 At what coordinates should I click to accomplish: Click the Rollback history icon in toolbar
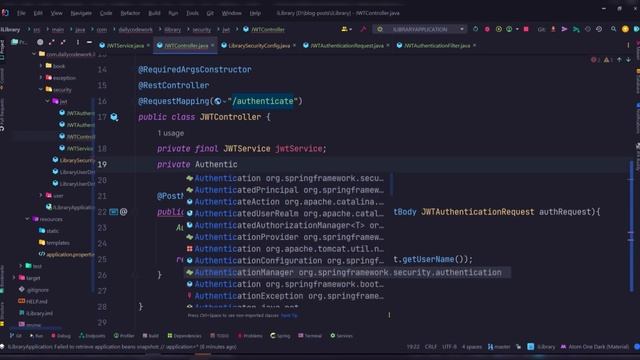click(599, 29)
